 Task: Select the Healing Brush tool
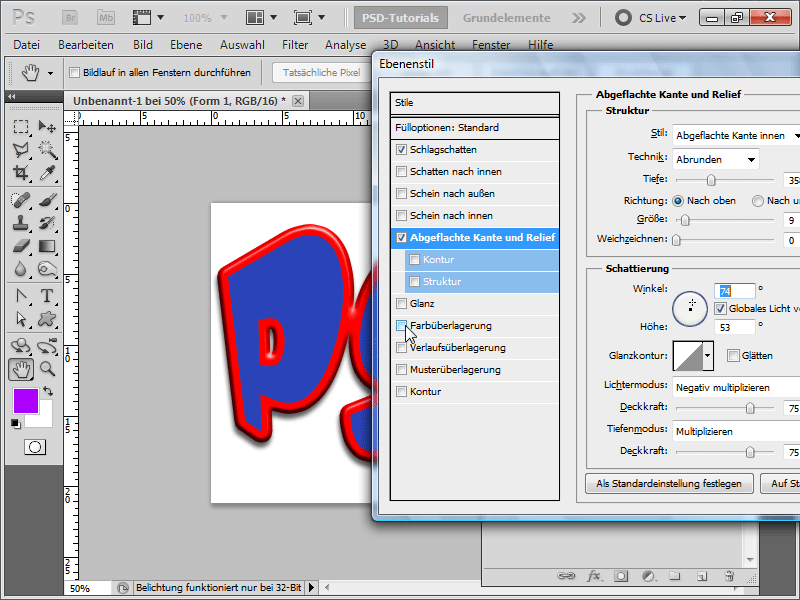20,199
